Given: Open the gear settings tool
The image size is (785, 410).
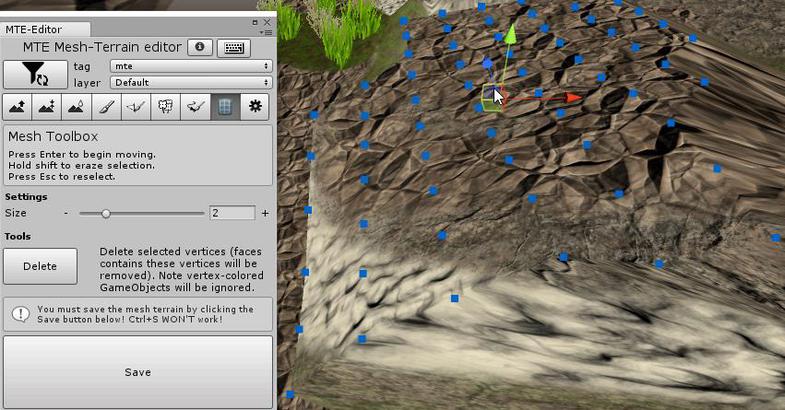Looking at the screenshot, I should pos(255,107).
